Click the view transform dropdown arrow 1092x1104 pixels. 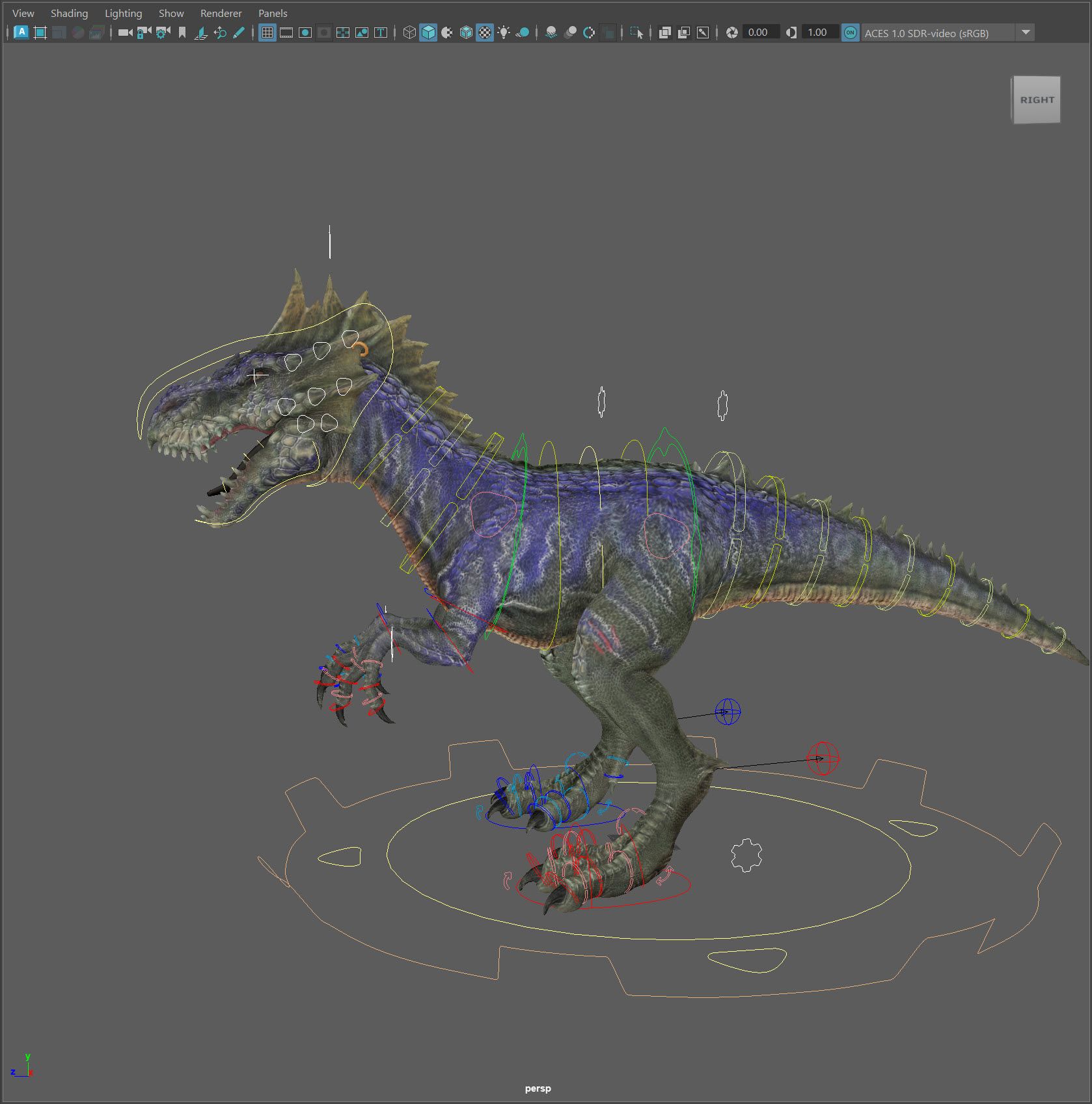[1025, 33]
